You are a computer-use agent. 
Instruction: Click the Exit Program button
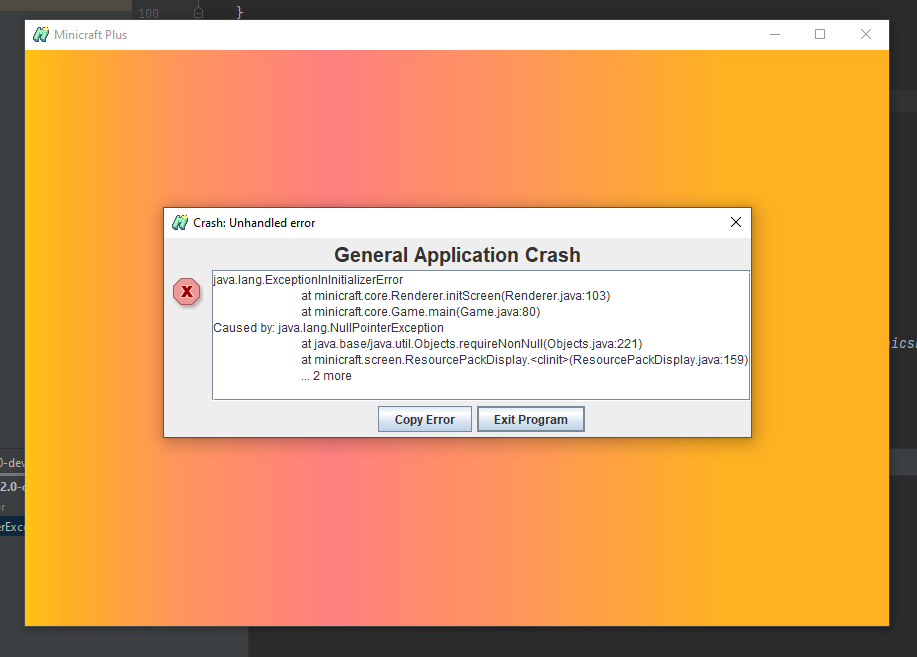pyautogui.click(x=530, y=419)
